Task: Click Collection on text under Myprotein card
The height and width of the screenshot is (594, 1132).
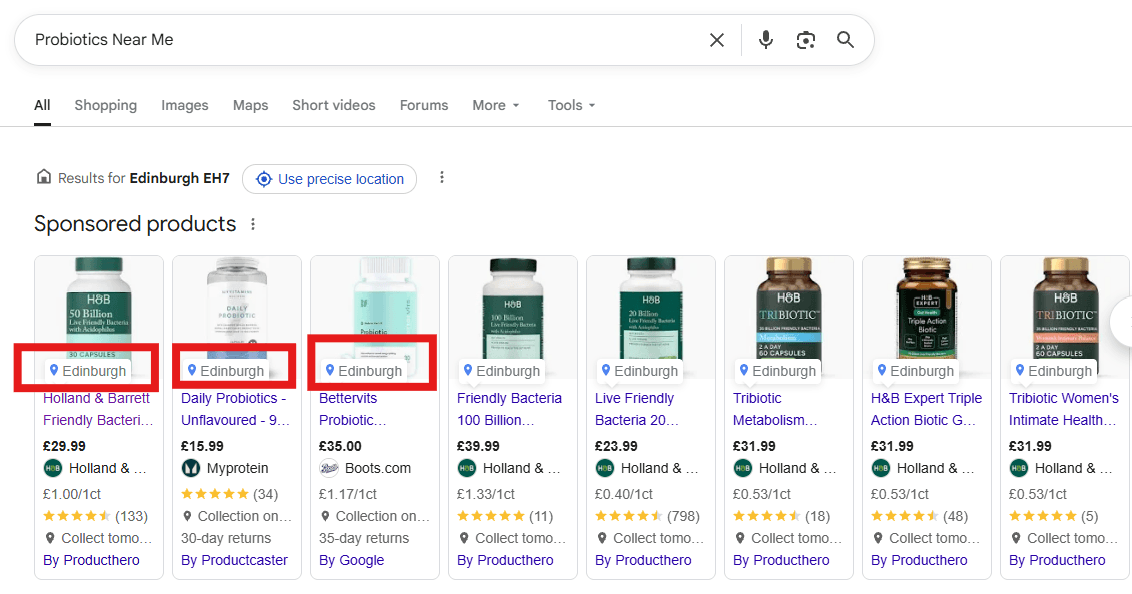Action: pos(244,516)
